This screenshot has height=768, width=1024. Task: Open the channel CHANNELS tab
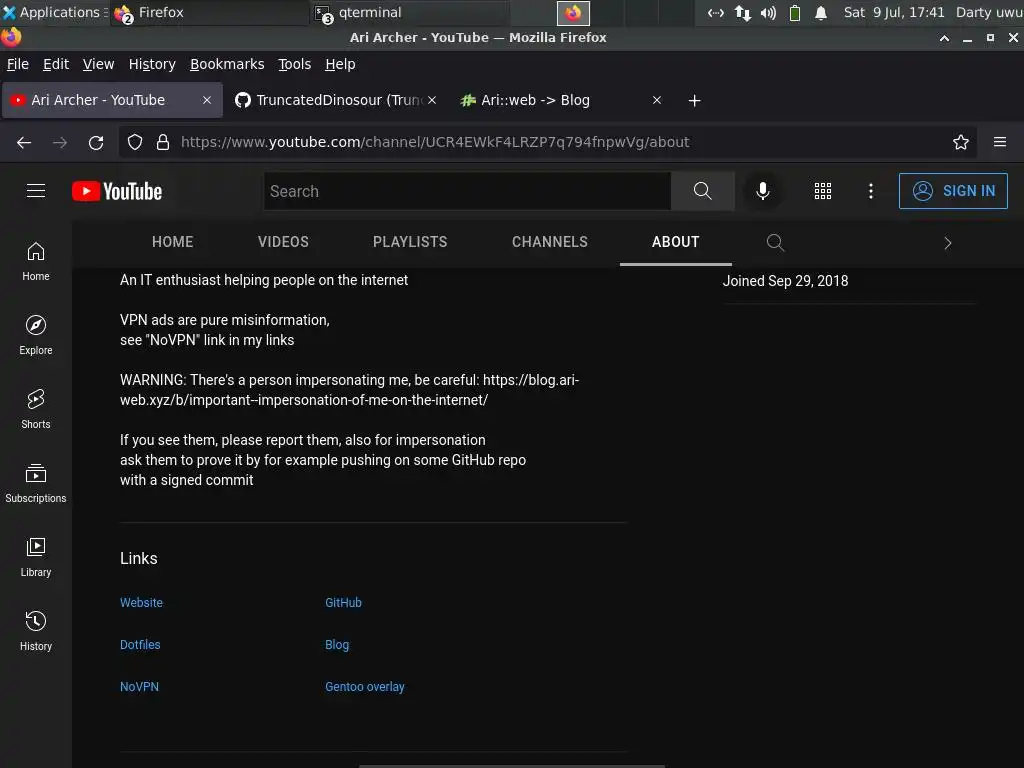tap(550, 242)
